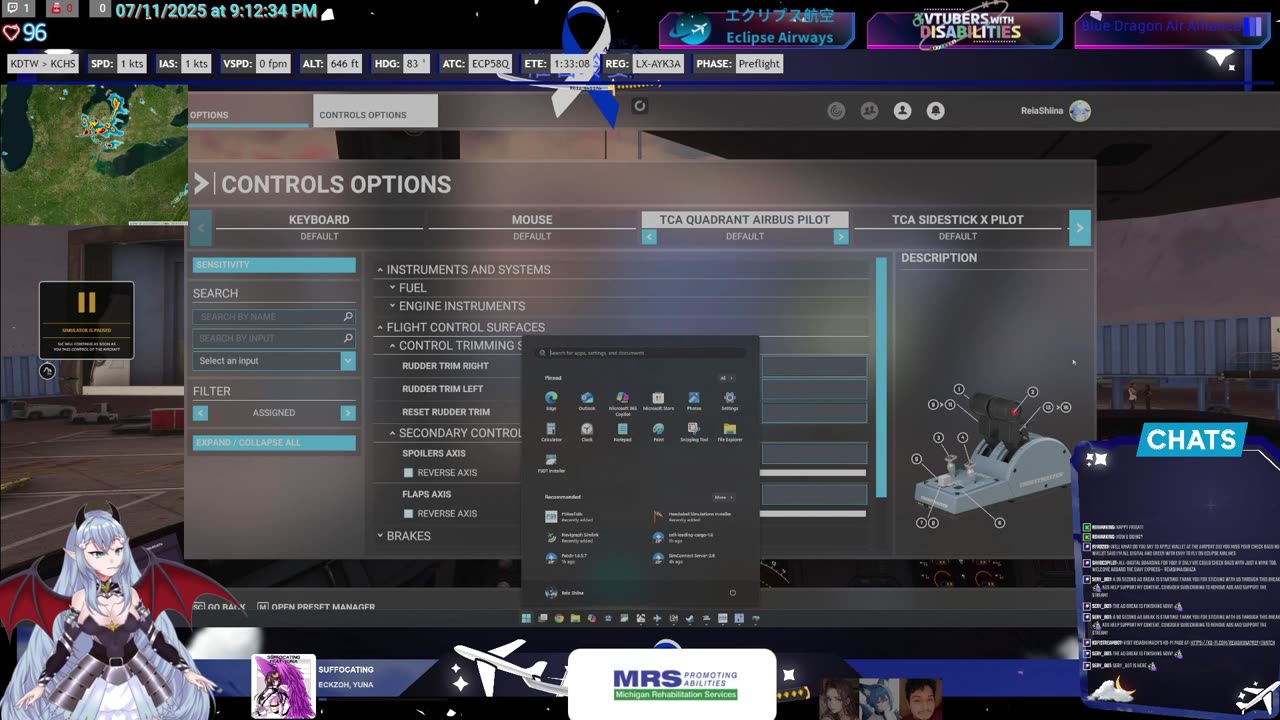Open Settings from Start menu pinned apps

click(x=730, y=400)
